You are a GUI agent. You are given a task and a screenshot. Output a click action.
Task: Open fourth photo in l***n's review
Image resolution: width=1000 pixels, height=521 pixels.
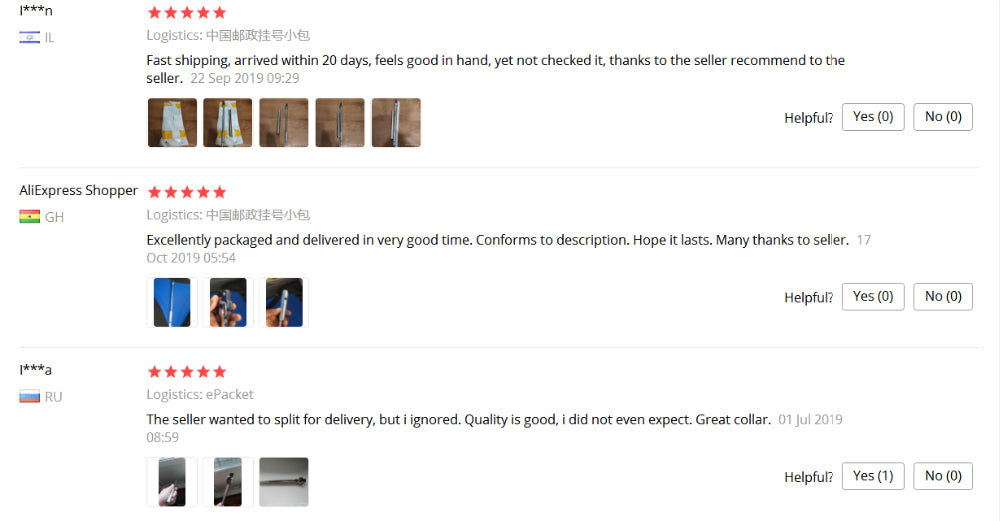(340, 122)
